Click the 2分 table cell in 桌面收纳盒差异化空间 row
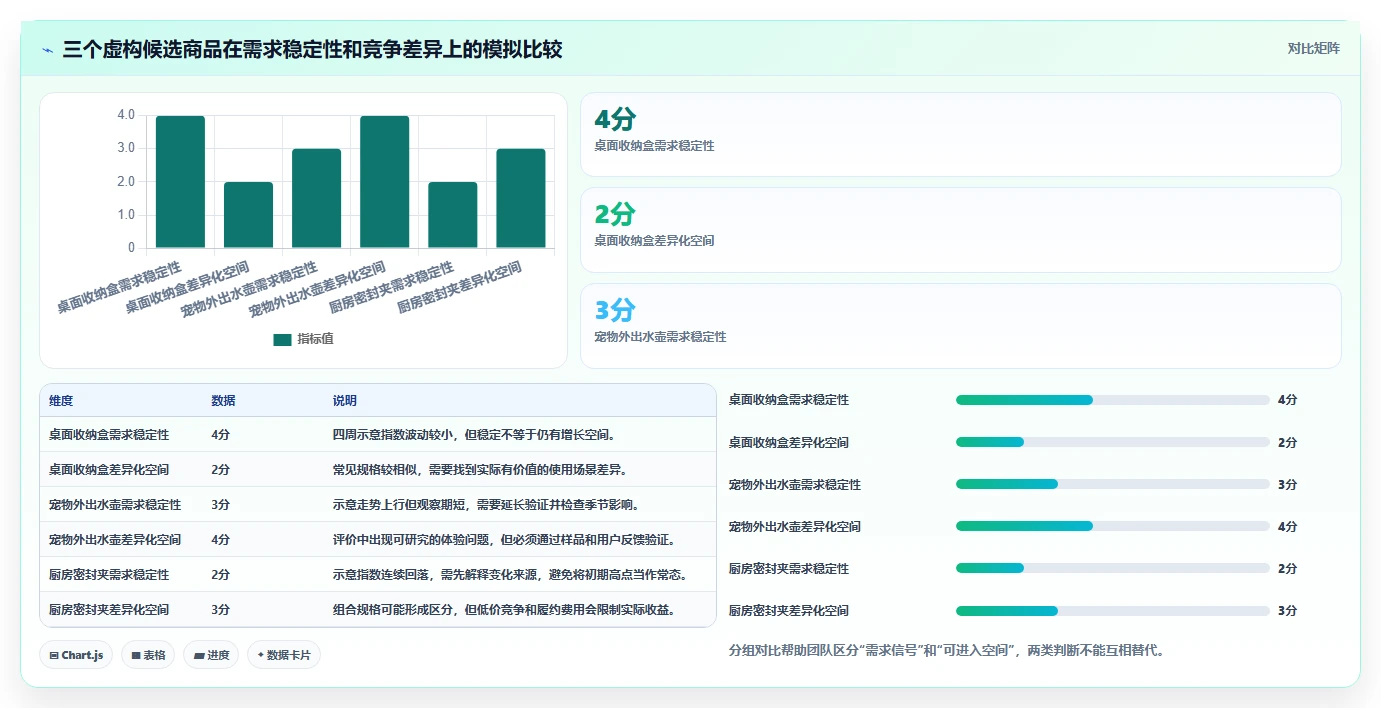The image size is (1381, 708). tap(220, 469)
